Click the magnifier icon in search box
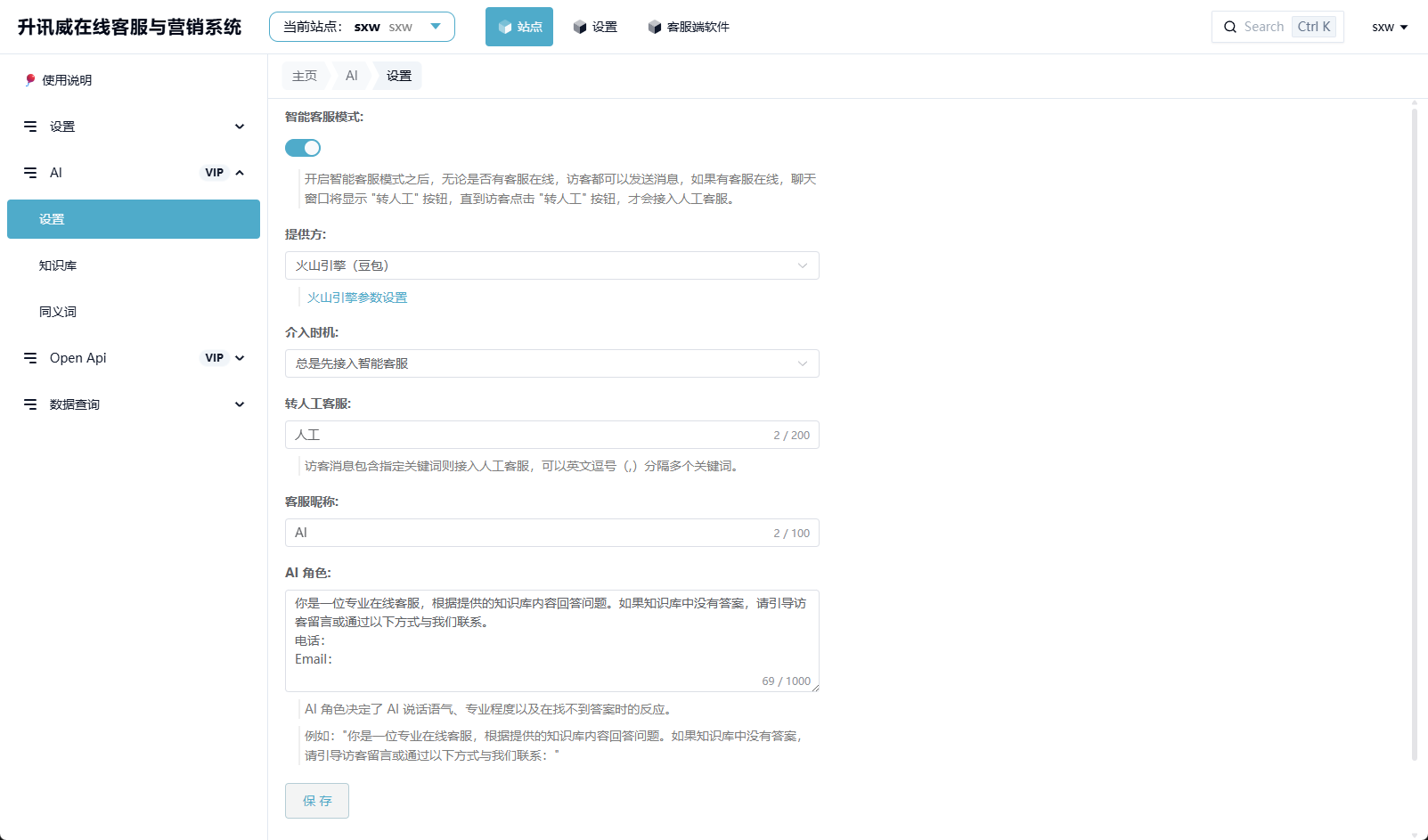 tap(1230, 27)
